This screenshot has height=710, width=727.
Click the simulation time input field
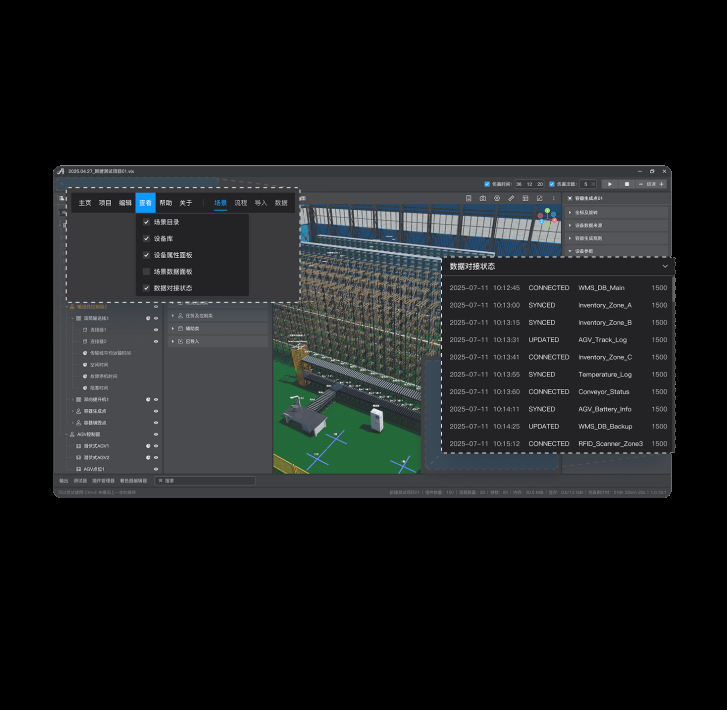529,184
